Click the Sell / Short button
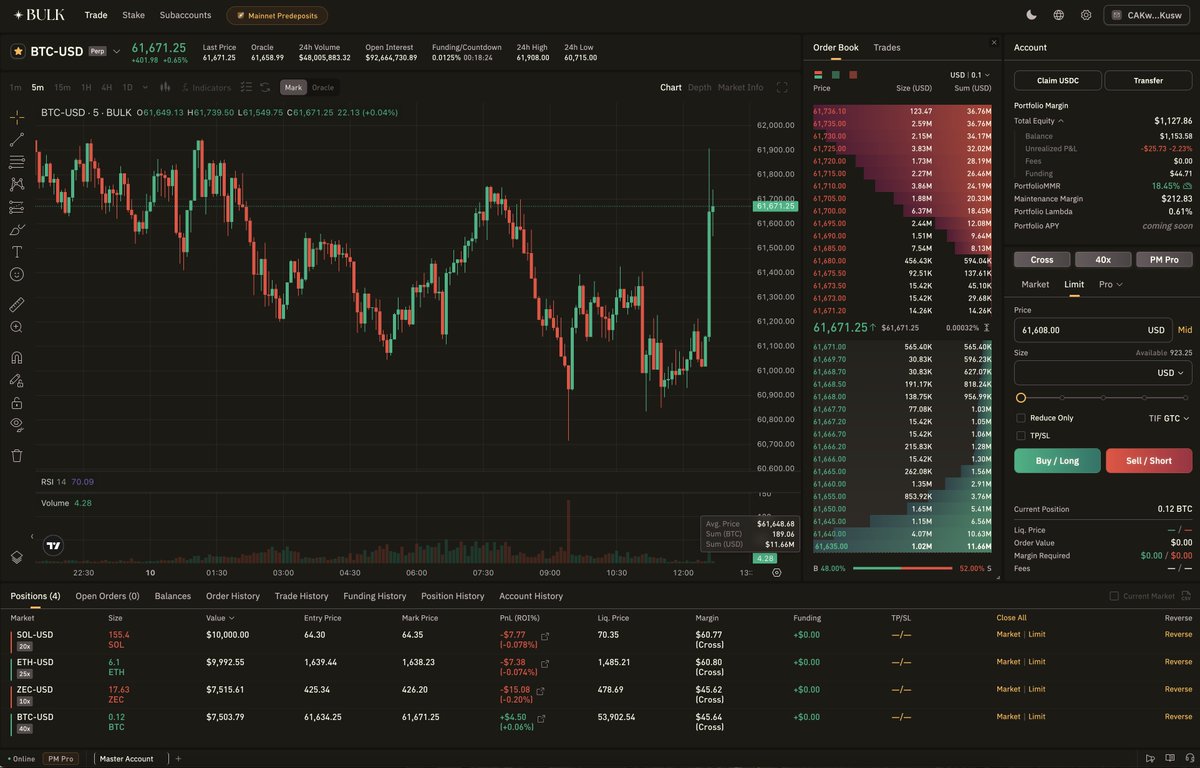This screenshot has width=1200, height=768. tap(1149, 460)
